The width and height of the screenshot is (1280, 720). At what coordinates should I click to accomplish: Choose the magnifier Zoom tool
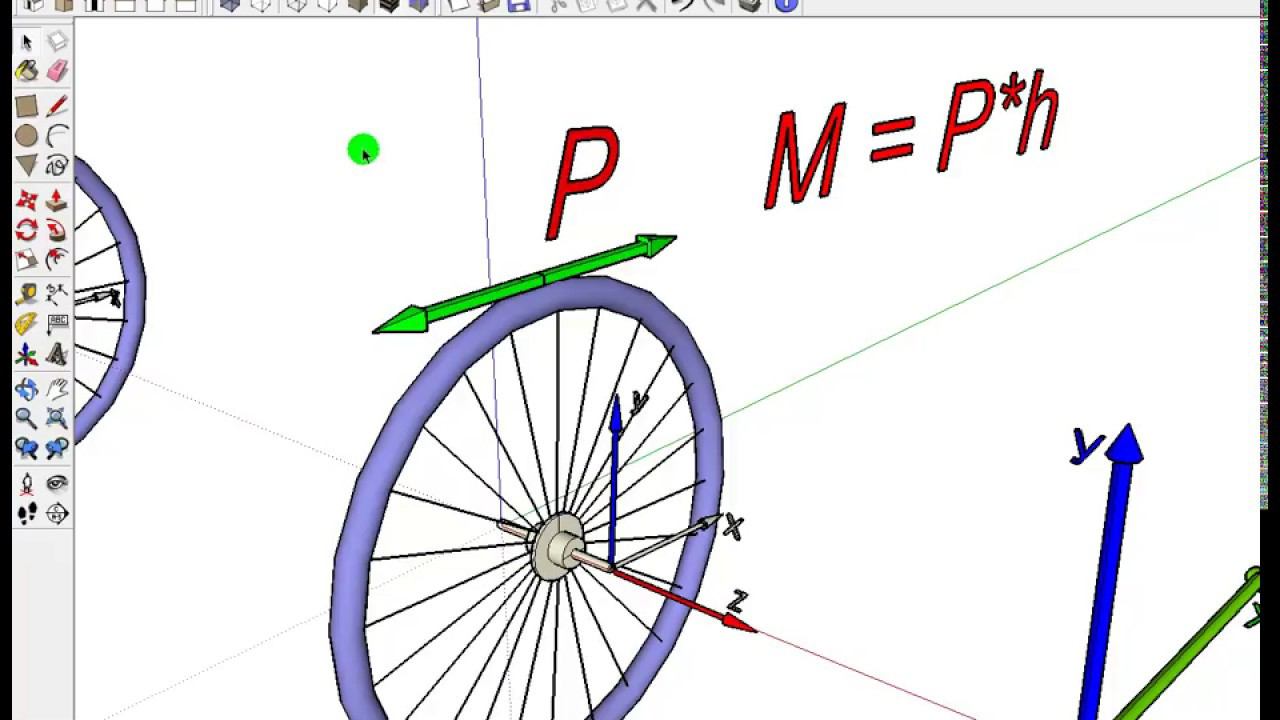point(27,419)
